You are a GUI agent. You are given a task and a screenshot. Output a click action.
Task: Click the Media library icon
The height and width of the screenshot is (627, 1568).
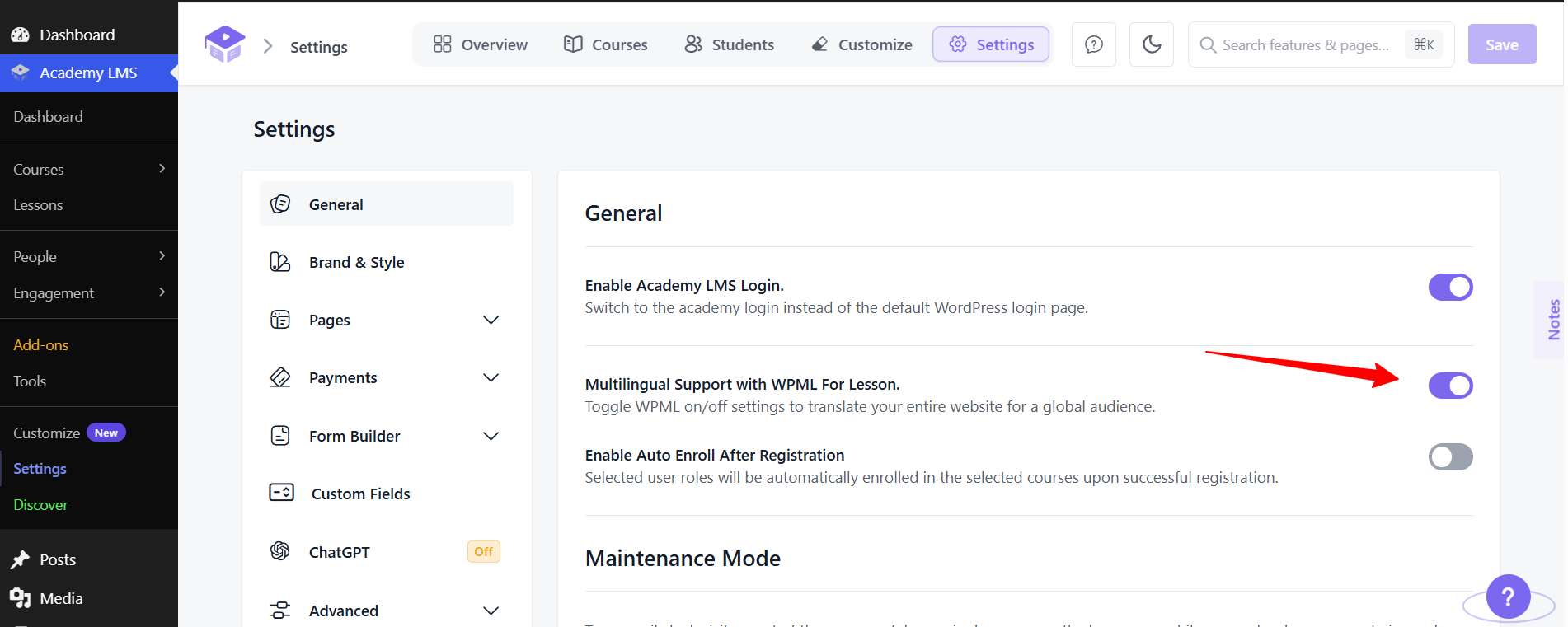point(20,598)
